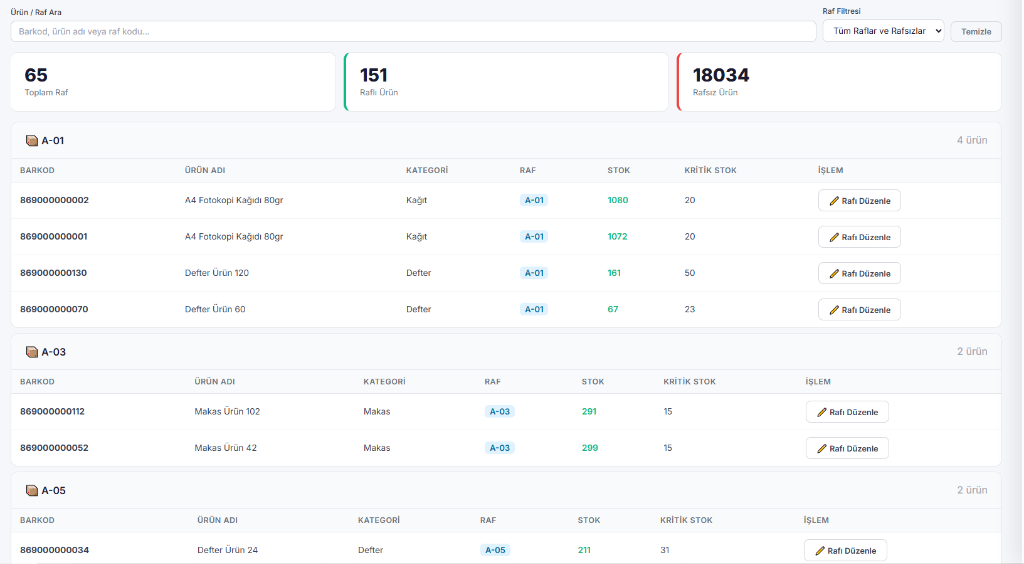Select the Toplam Raf summary card
This screenshot has width=1024, height=564.
point(173,82)
